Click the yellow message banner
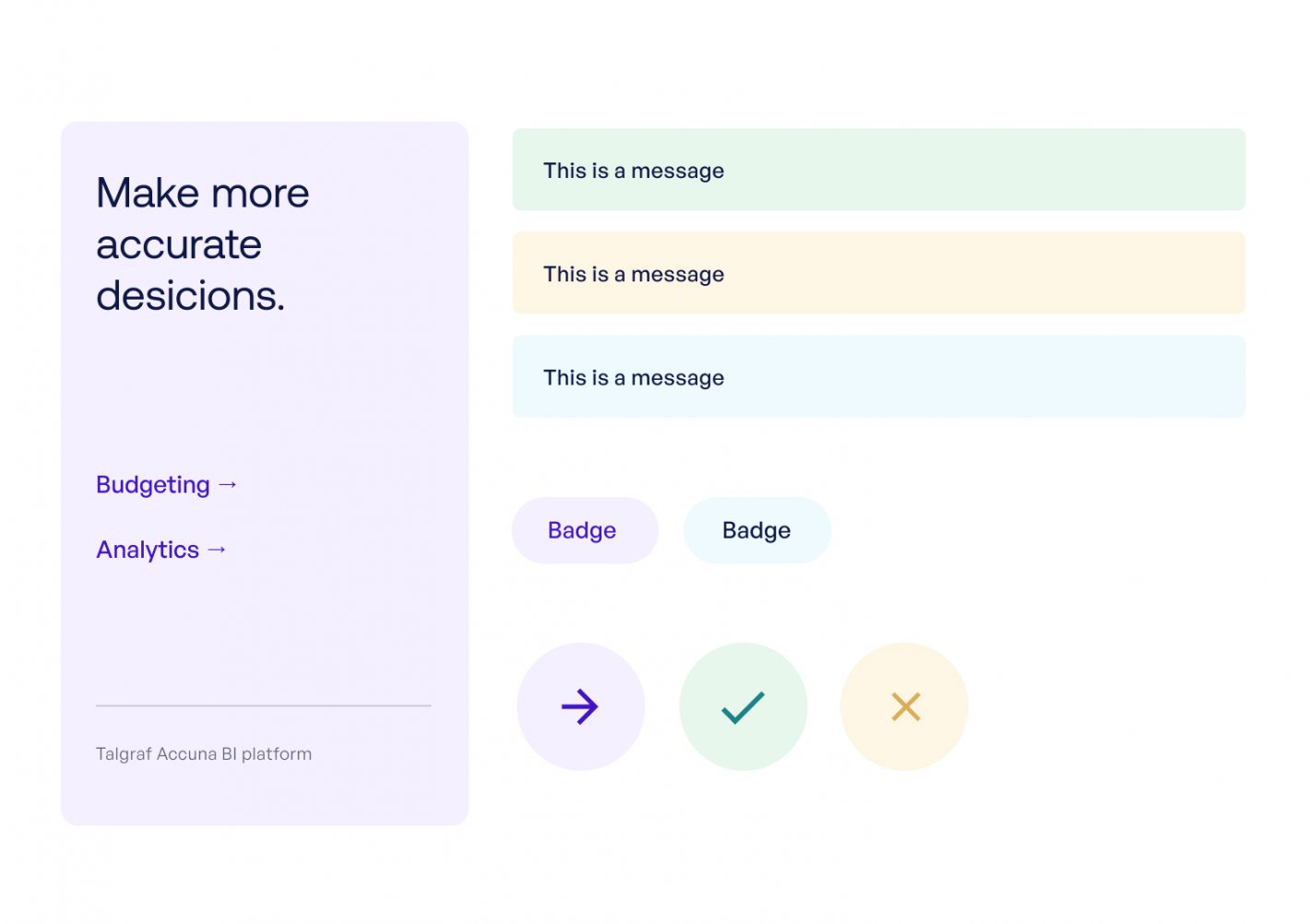This screenshot has height=924, width=1310. click(878, 273)
